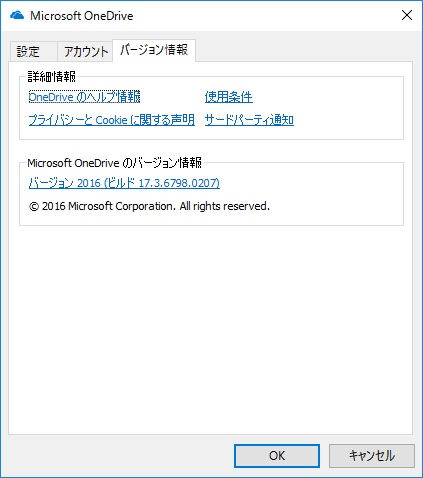Click the OneDrive cloud icon in title bar
This screenshot has width=423, height=478.
click(x=17, y=16)
